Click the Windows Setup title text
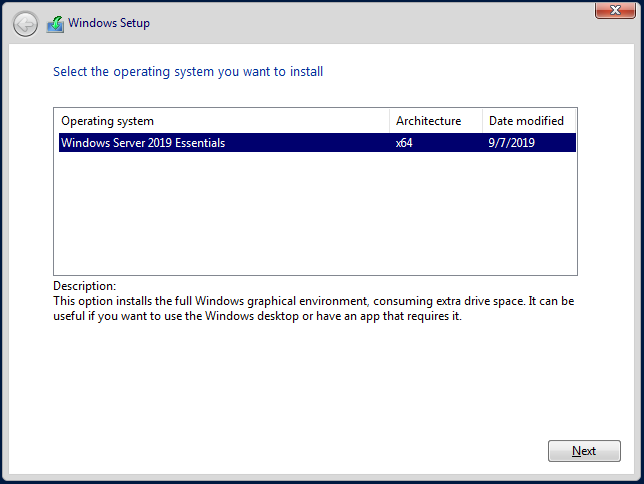644x484 pixels. pyautogui.click(x=109, y=23)
